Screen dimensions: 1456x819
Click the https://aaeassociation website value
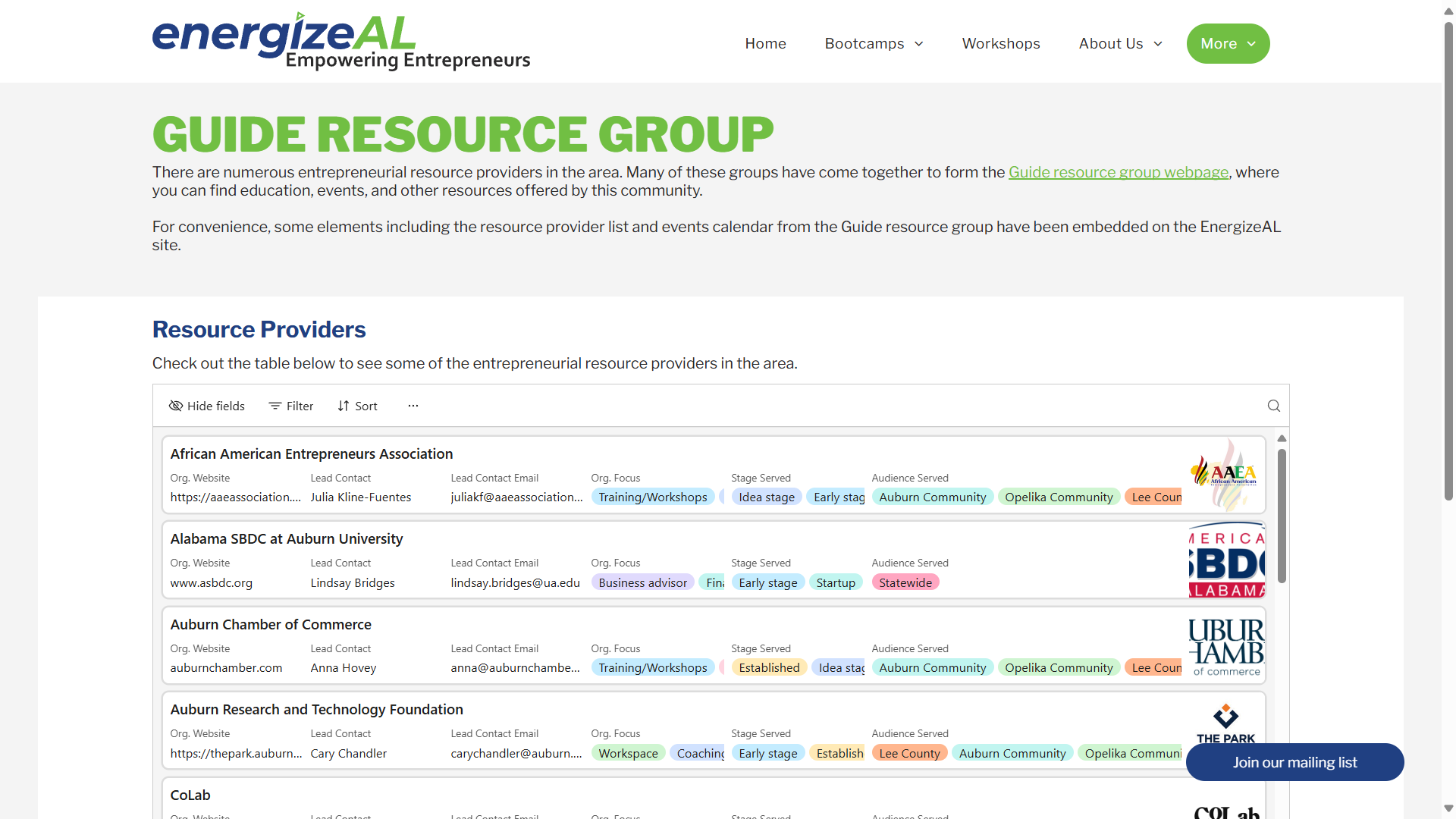pyautogui.click(x=236, y=497)
